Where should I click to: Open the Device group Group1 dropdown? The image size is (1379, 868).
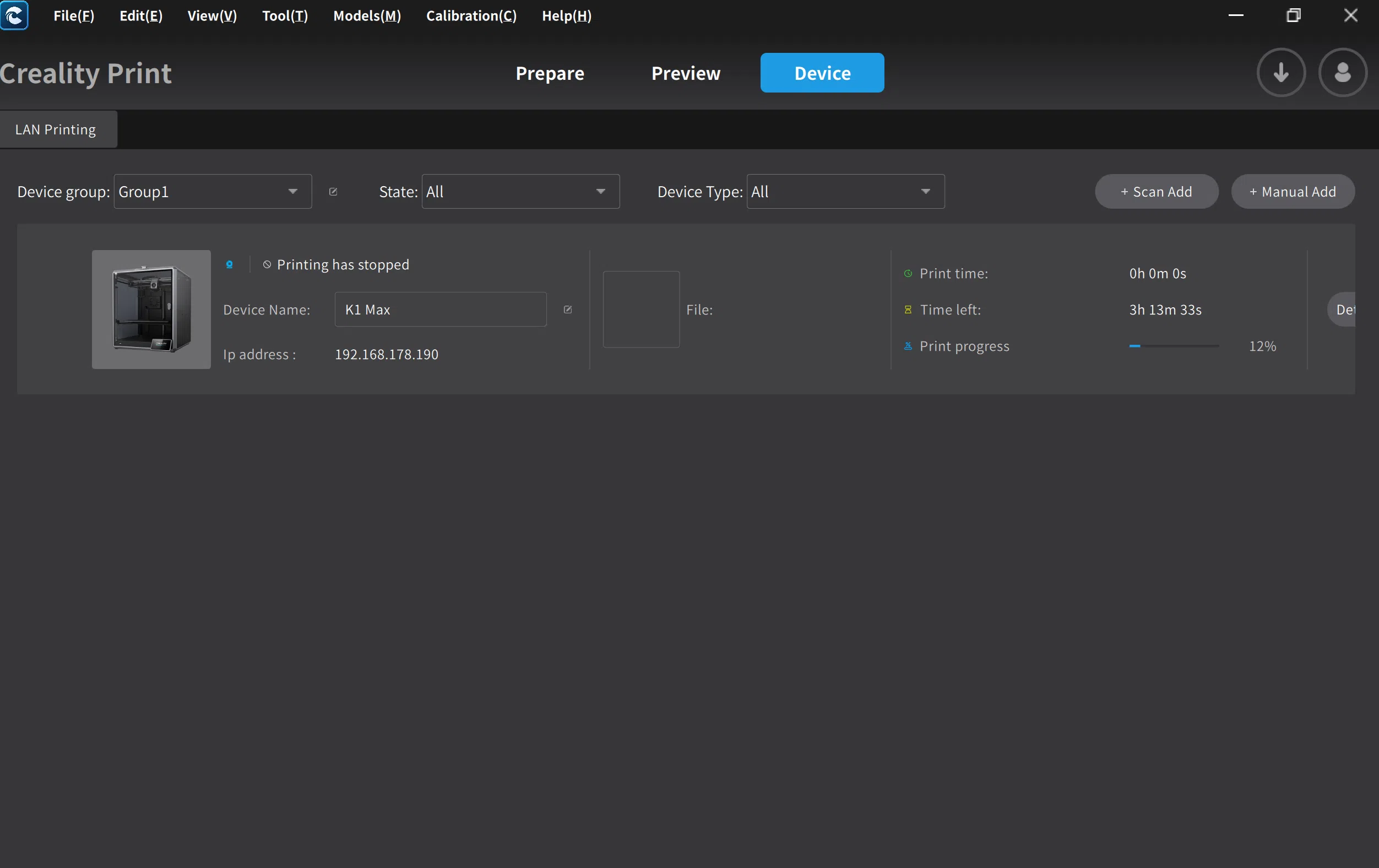point(213,192)
